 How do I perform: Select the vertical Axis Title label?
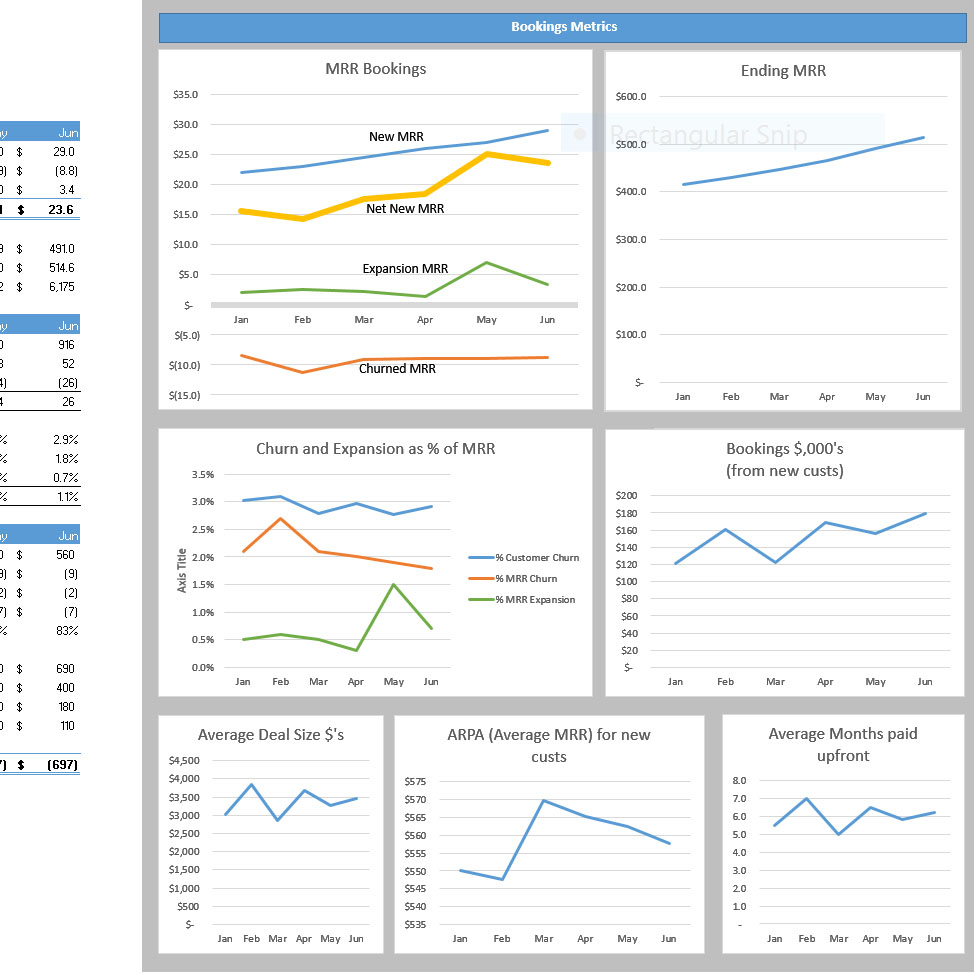182,571
